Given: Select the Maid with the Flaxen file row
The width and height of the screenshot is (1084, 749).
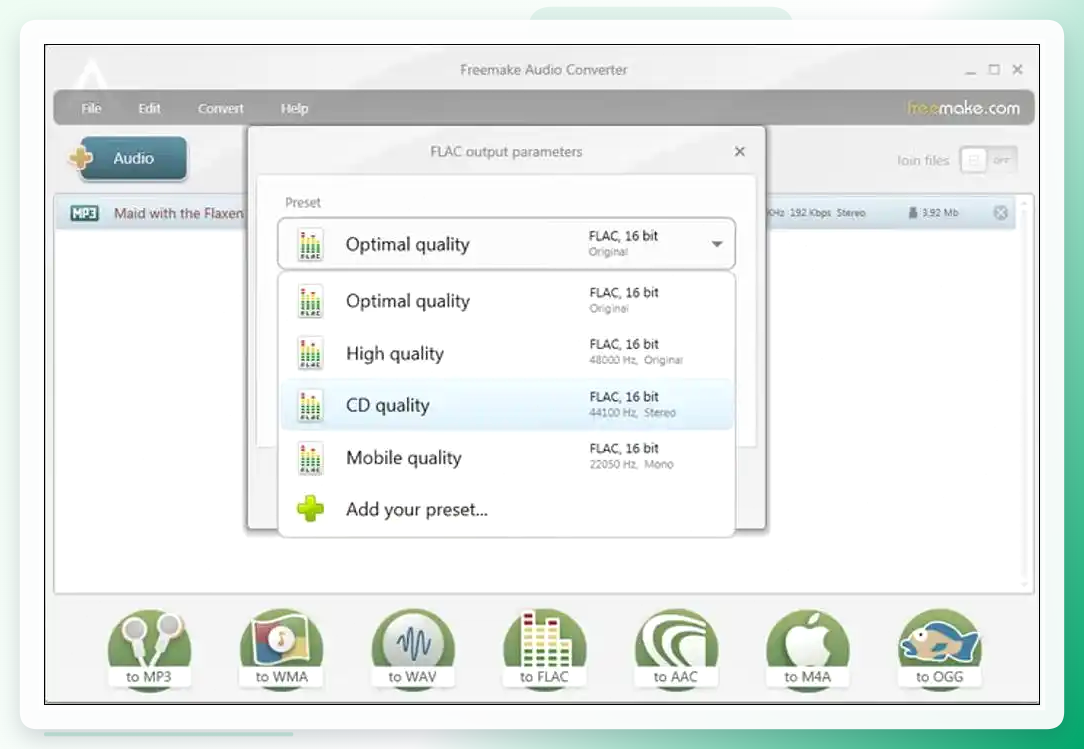Looking at the screenshot, I should [535, 213].
